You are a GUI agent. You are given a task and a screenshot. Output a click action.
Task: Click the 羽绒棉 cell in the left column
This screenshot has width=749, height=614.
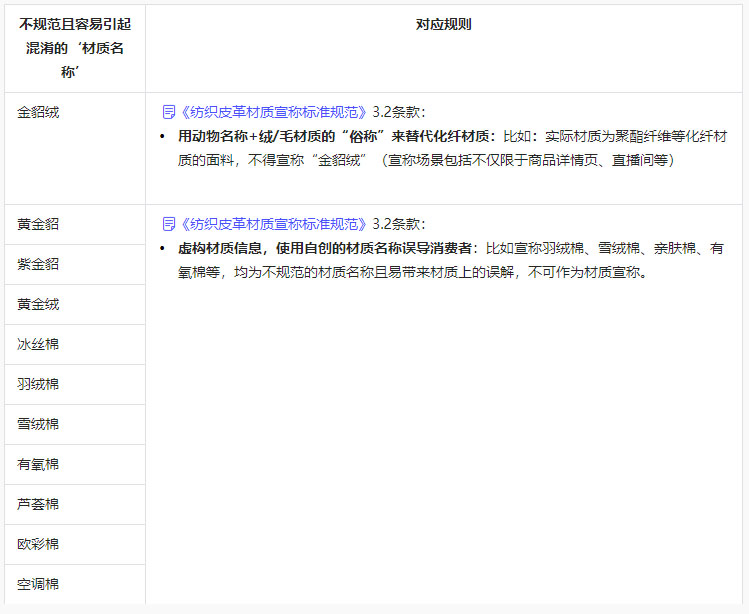pyautogui.click(x=38, y=384)
